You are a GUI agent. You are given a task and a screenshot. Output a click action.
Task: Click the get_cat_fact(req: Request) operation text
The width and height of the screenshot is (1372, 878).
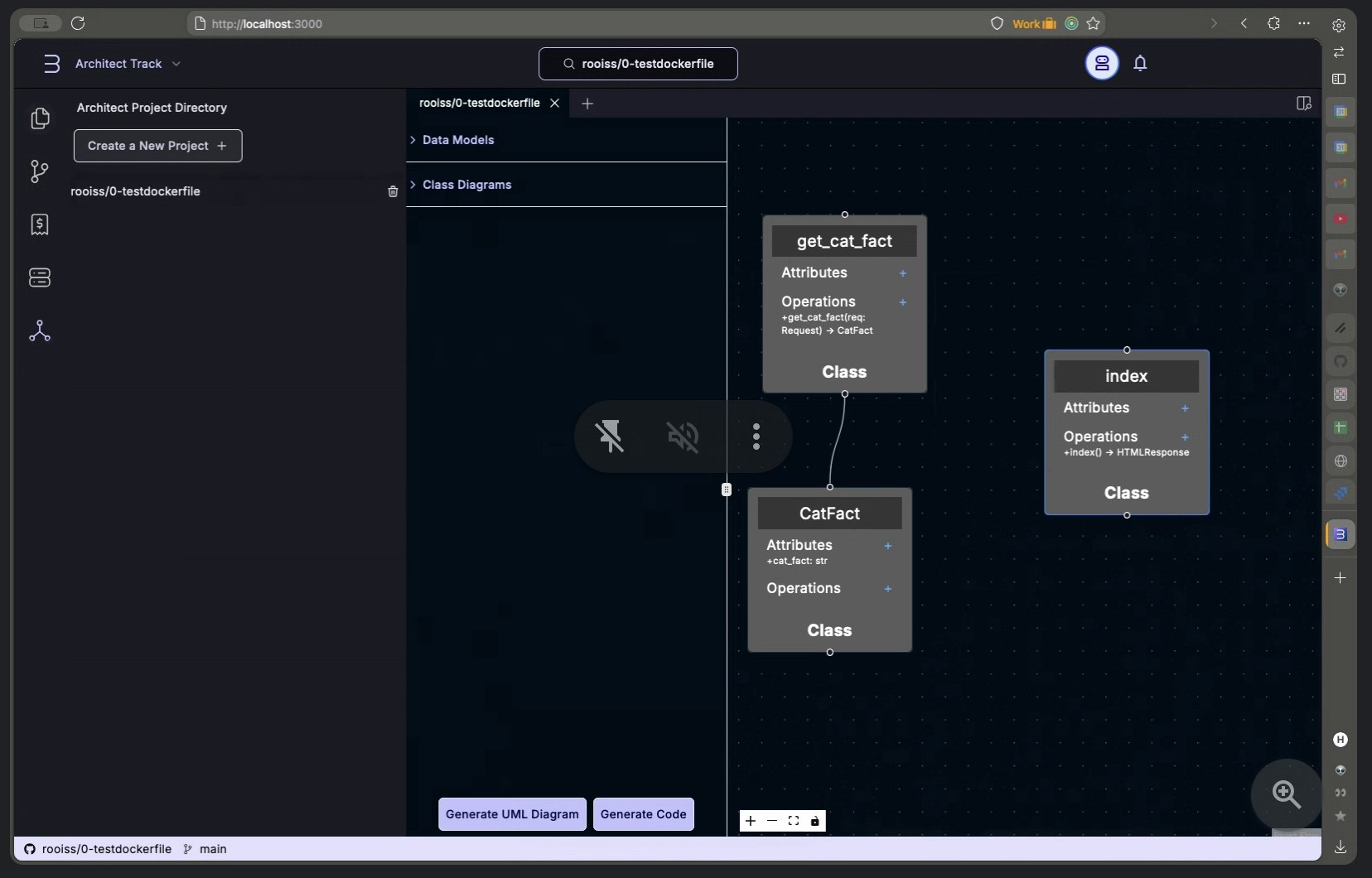(827, 324)
